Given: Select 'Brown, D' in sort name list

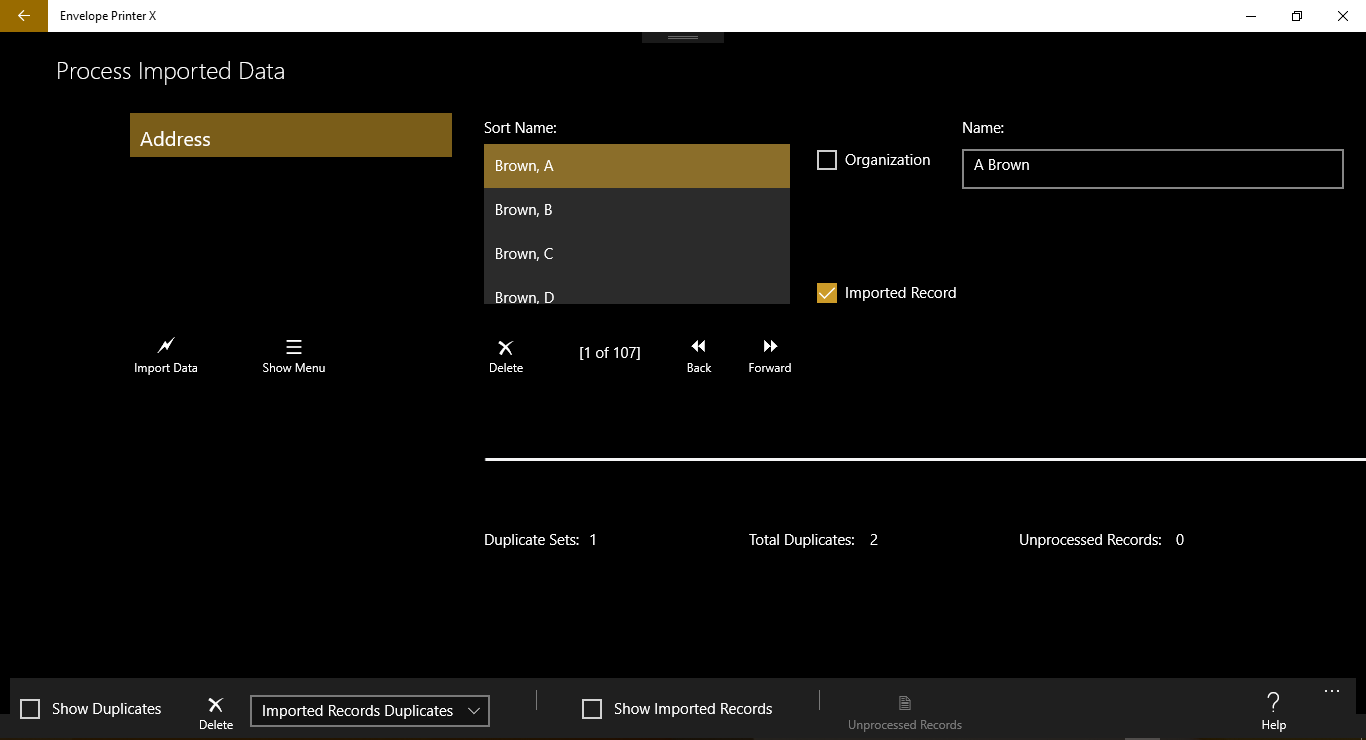Looking at the screenshot, I should tap(637, 291).
